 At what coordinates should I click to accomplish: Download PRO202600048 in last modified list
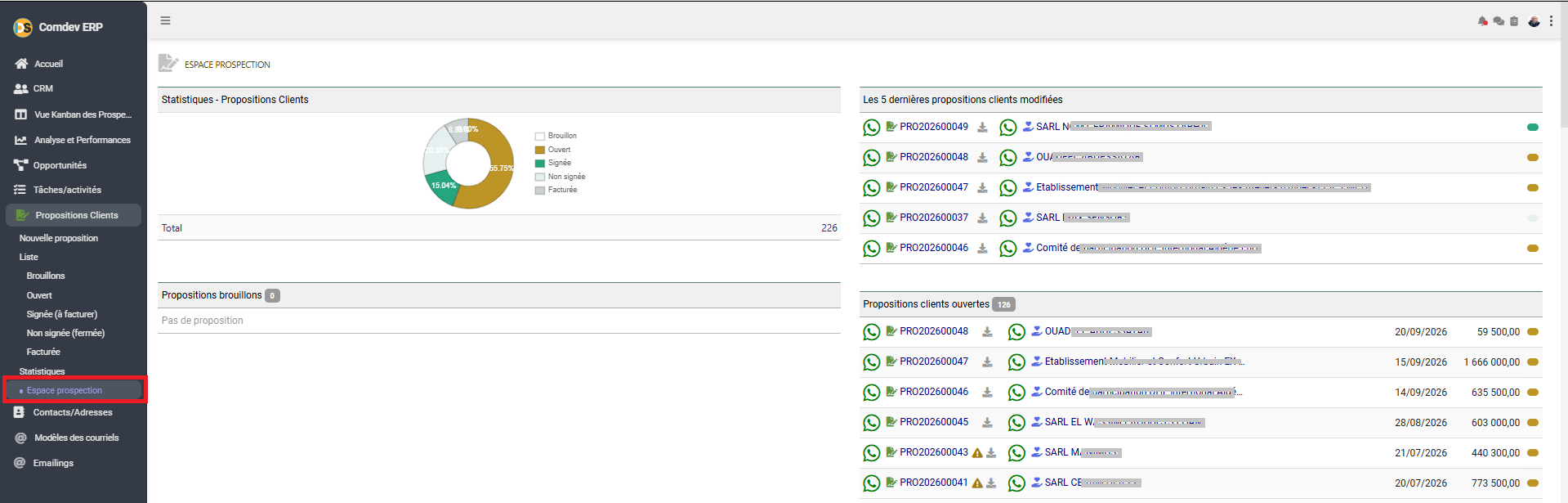point(983,158)
